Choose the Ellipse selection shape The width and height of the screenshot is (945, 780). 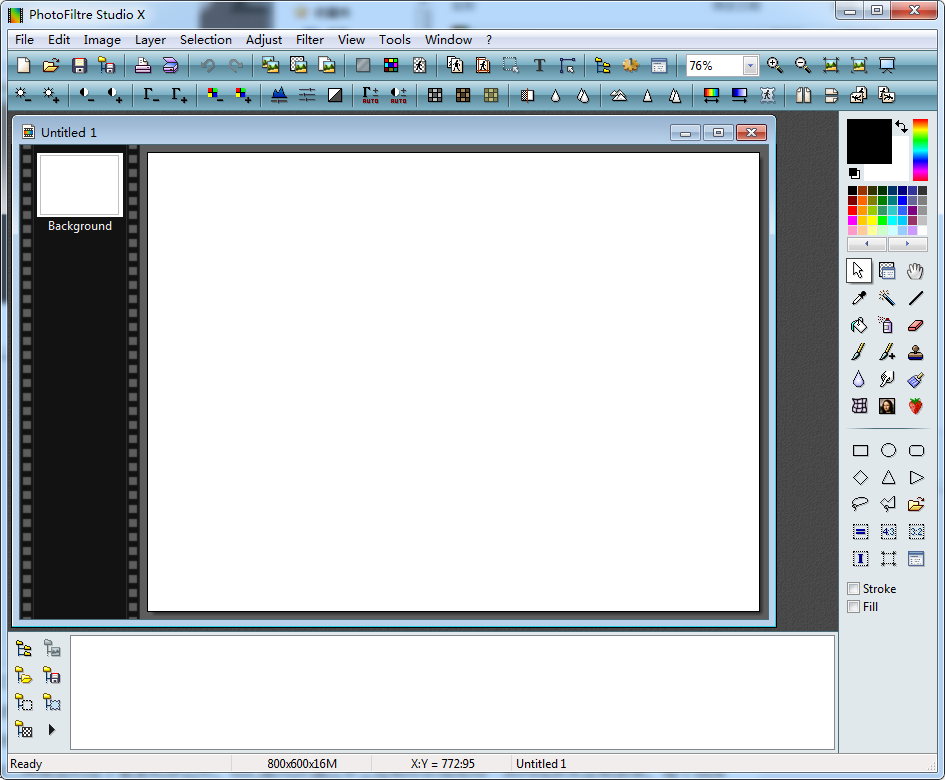[887, 450]
